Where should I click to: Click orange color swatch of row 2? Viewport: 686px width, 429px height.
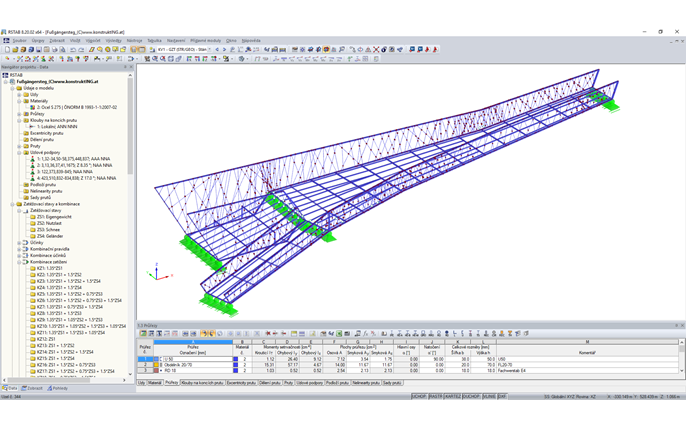point(157,365)
